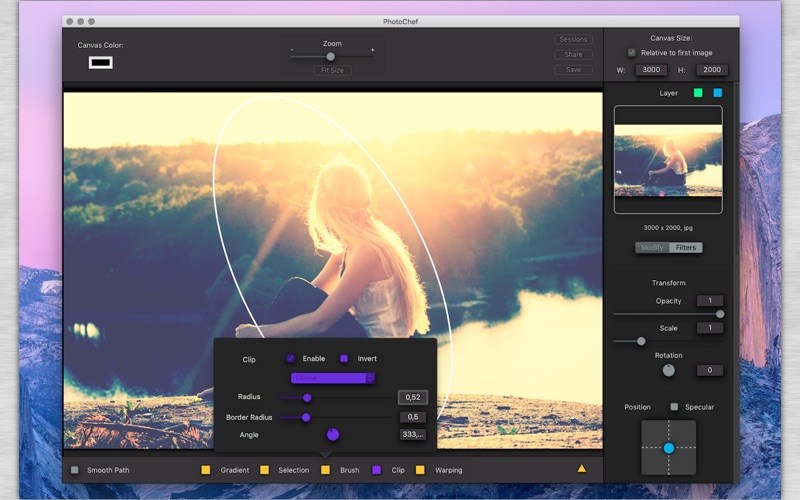Image resolution: width=800 pixels, height=500 pixels.
Task: Click the Selection tool yellow square icon
Action: pos(264,469)
